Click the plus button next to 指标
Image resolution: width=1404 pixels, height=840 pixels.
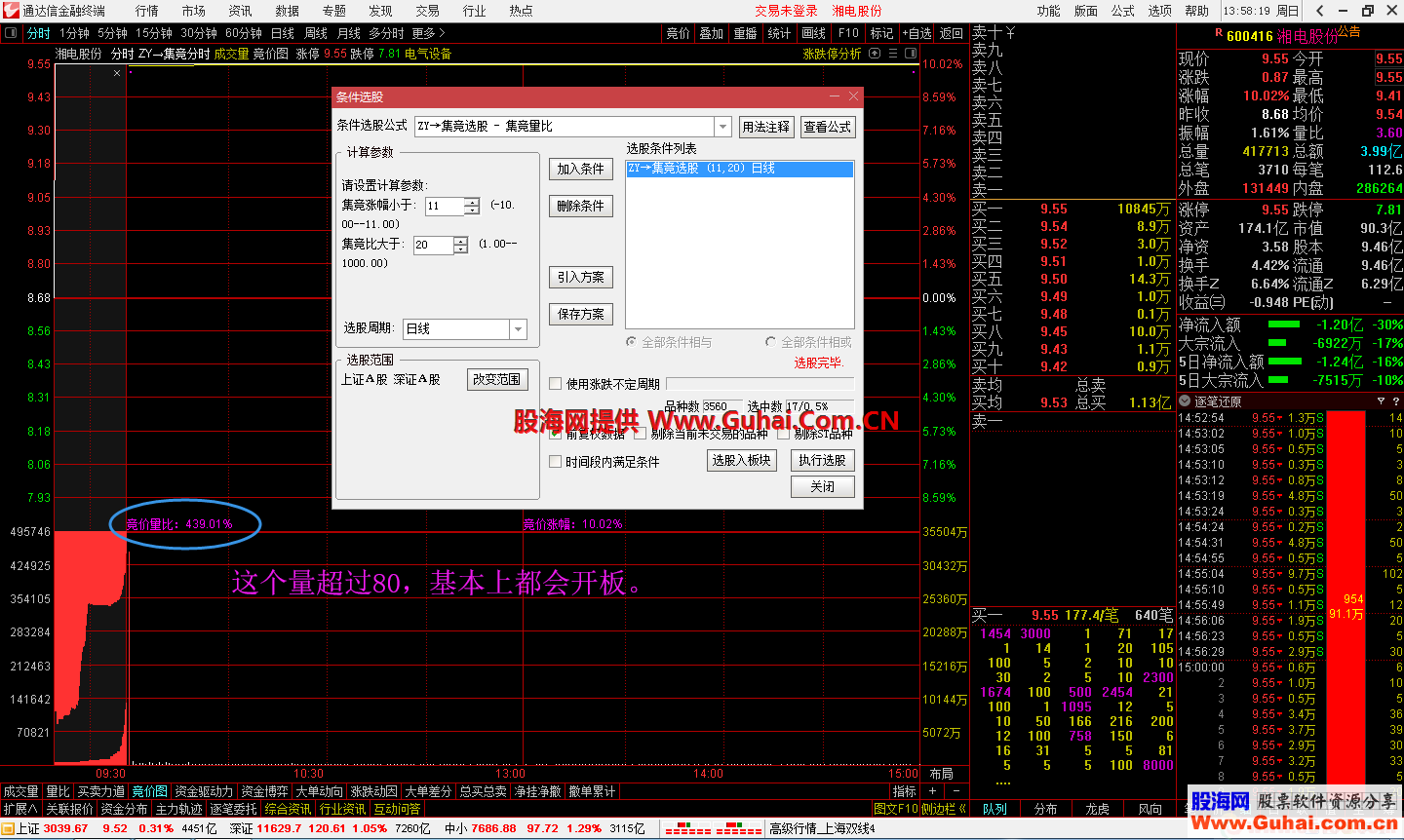(x=933, y=791)
